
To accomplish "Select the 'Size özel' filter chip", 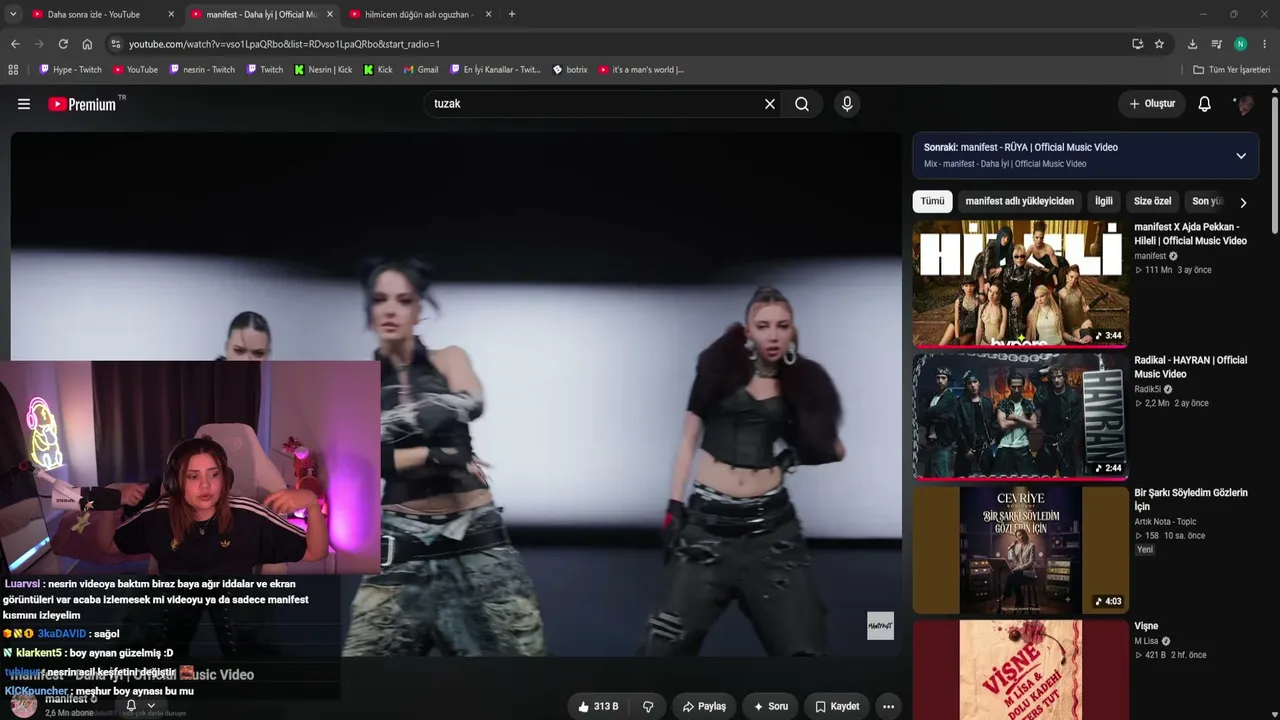I will (x=1152, y=201).
